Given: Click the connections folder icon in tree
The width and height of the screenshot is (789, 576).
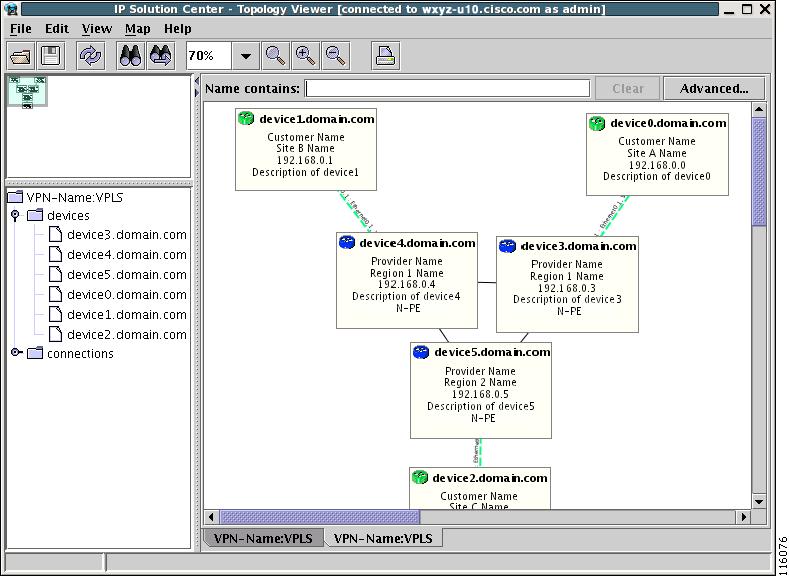Looking at the screenshot, I should [35, 353].
